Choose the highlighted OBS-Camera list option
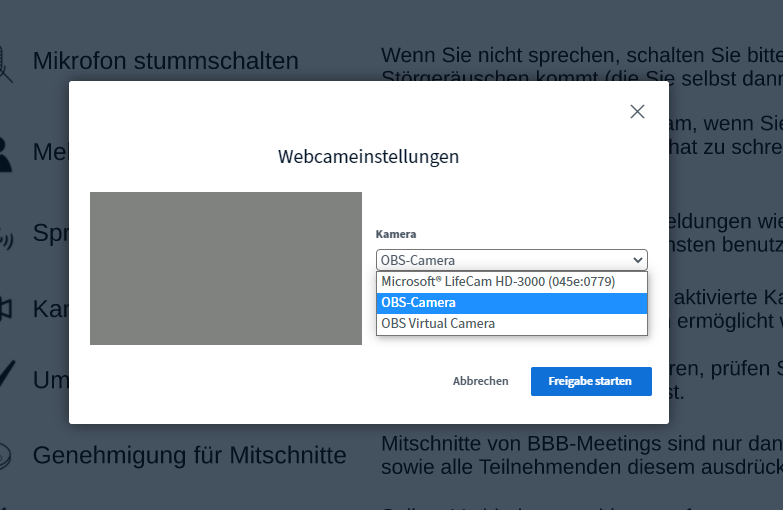Screen dimensions: 783x510 point(511,303)
